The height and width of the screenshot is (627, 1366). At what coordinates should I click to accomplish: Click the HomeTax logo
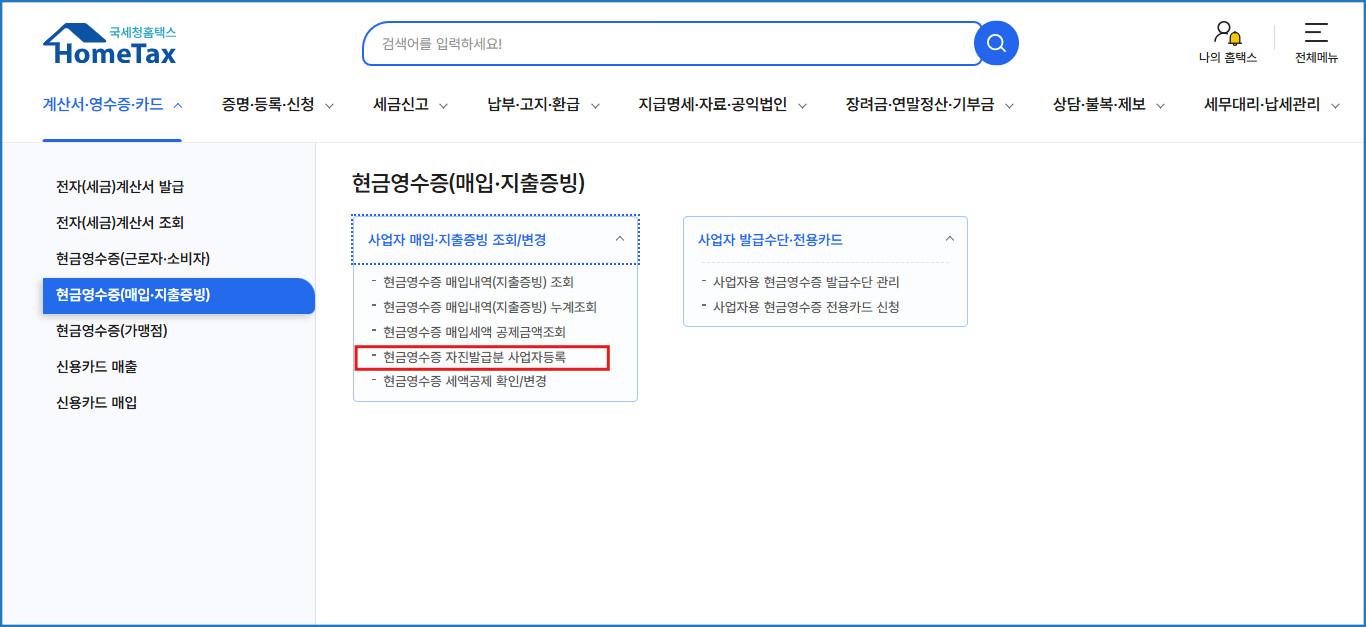pos(109,41)
